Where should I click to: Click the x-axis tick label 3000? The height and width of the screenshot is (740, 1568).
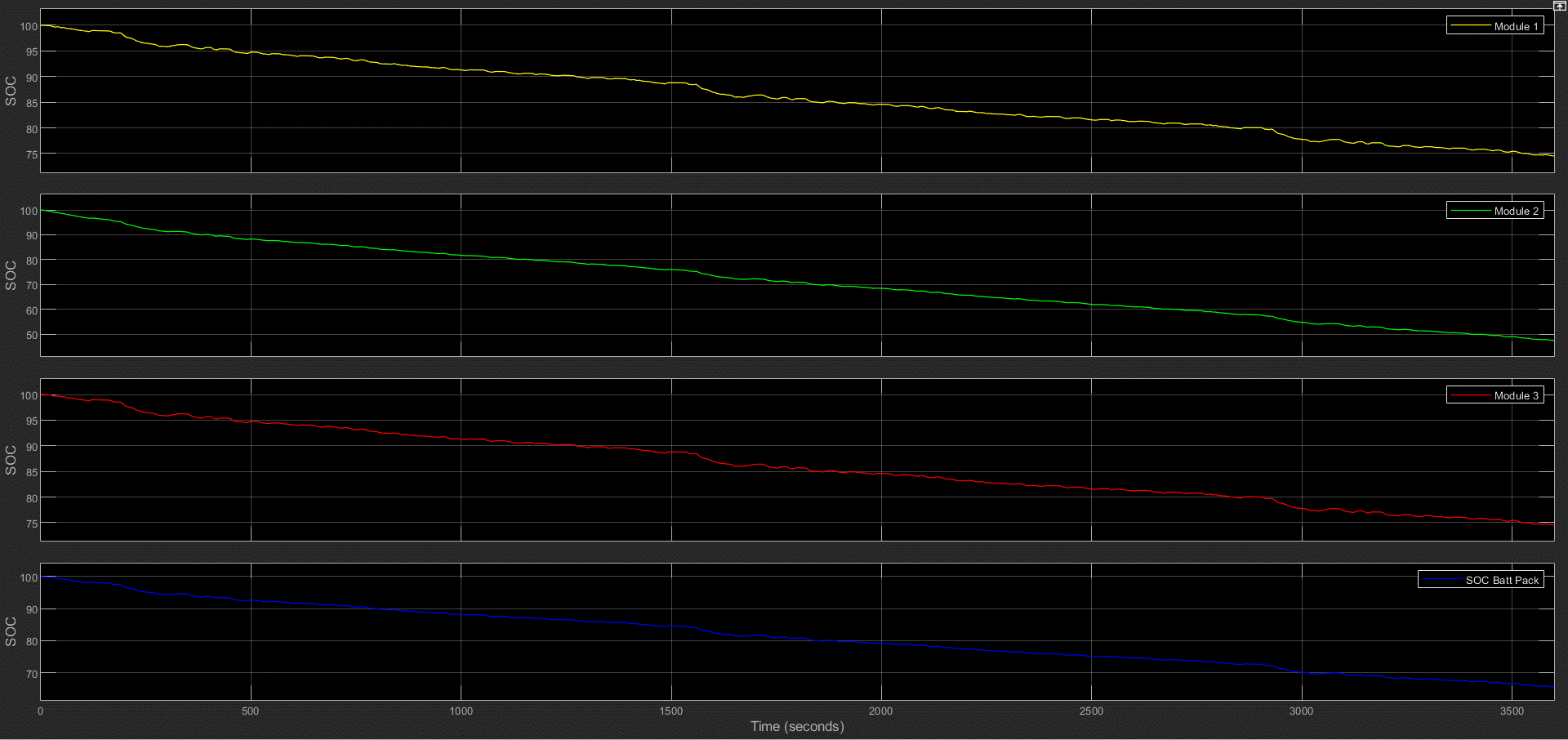1302,711
